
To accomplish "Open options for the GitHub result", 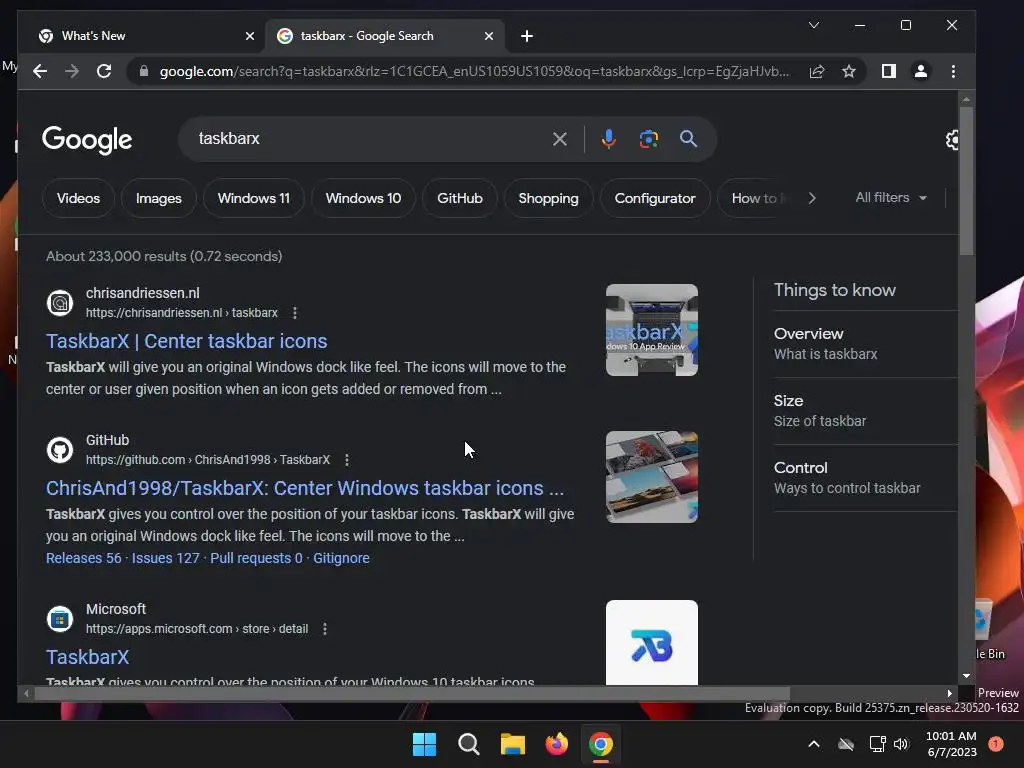I will tap(347, 460).
